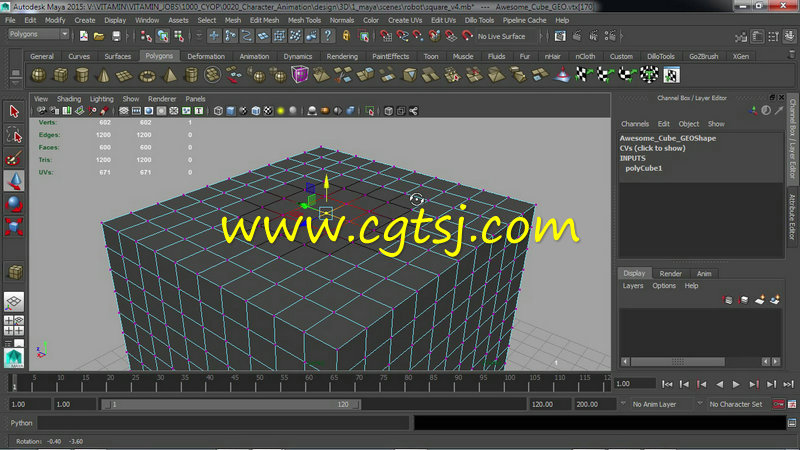Toggle auto keyframe button
This screenshot has height=450, width=800.
(x=779, y=404)
